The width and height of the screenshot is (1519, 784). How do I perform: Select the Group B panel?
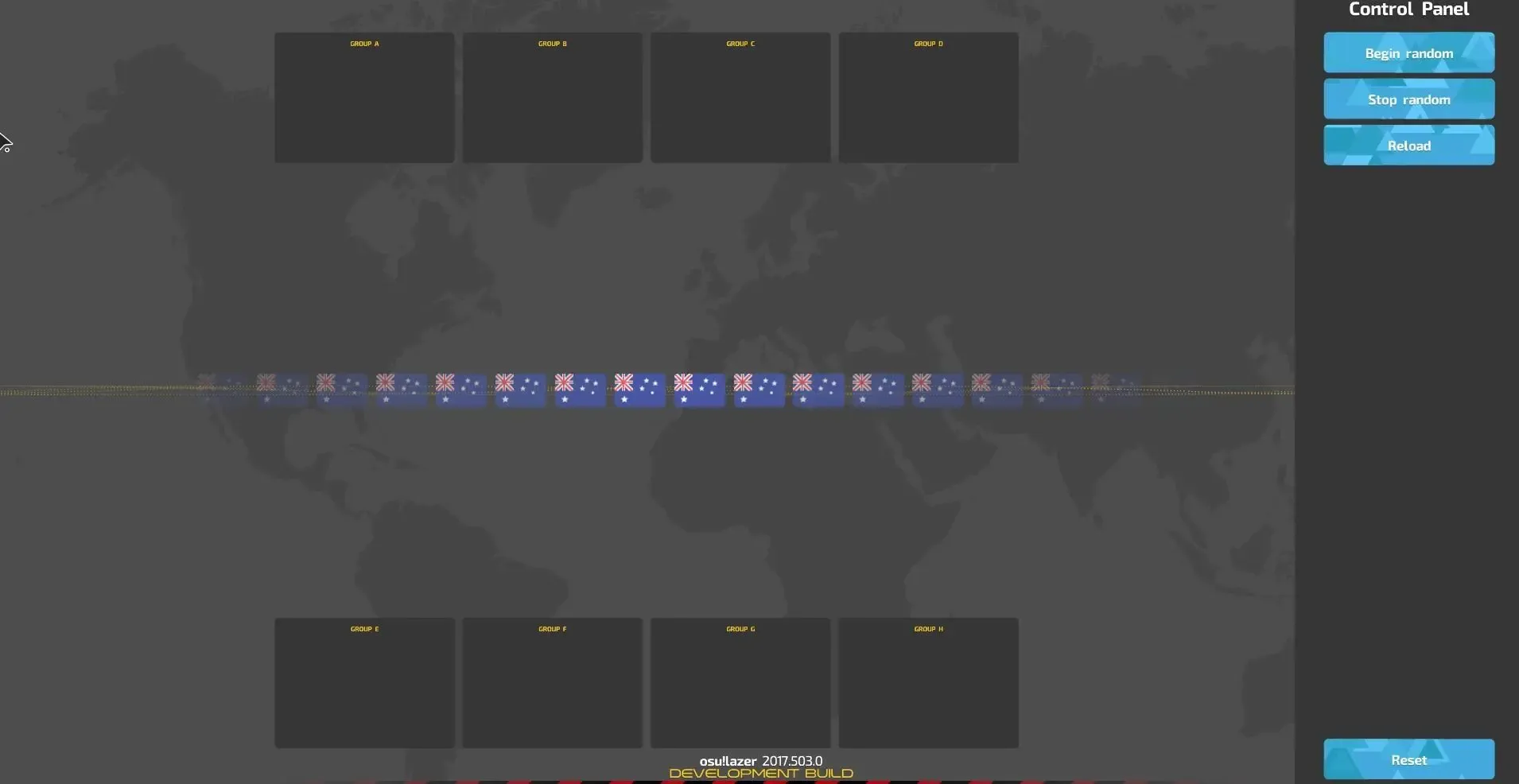[552, 98]
